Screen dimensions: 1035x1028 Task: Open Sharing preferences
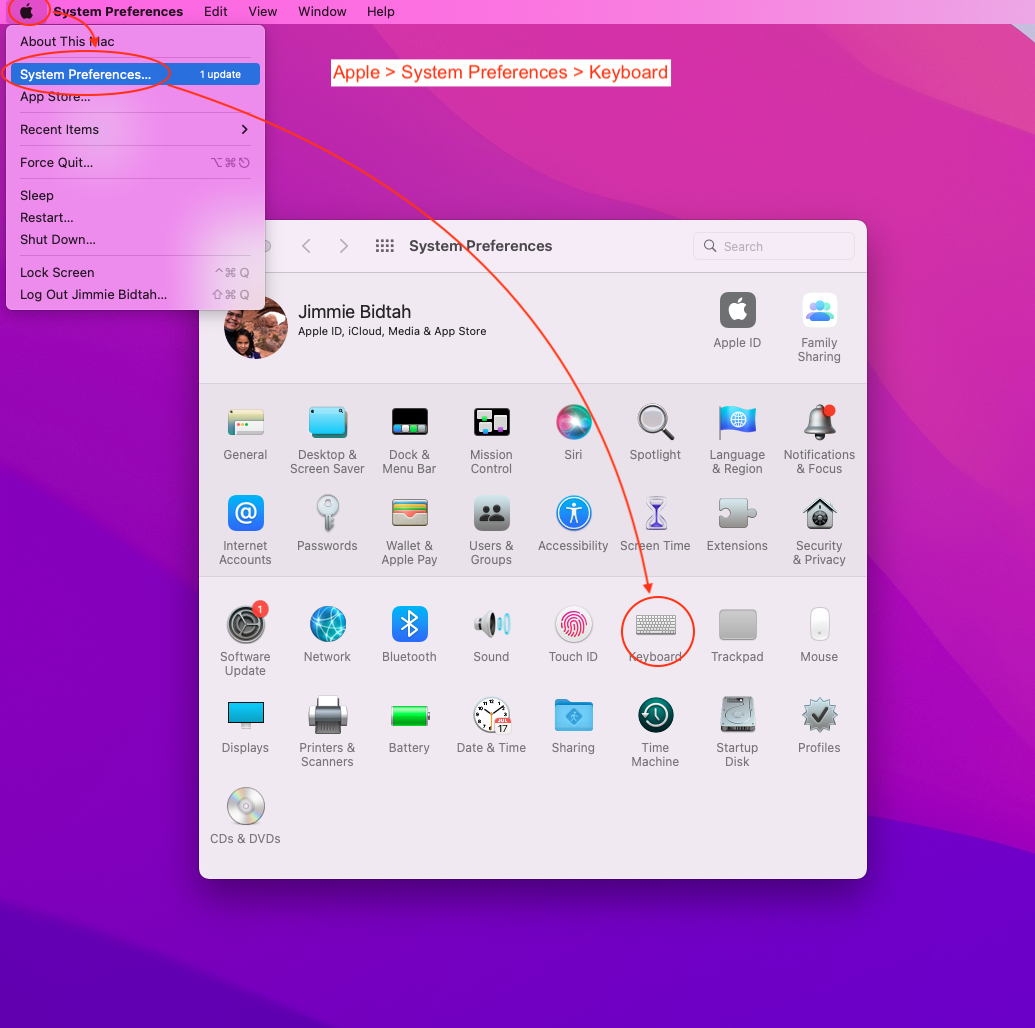click(573, 726)
